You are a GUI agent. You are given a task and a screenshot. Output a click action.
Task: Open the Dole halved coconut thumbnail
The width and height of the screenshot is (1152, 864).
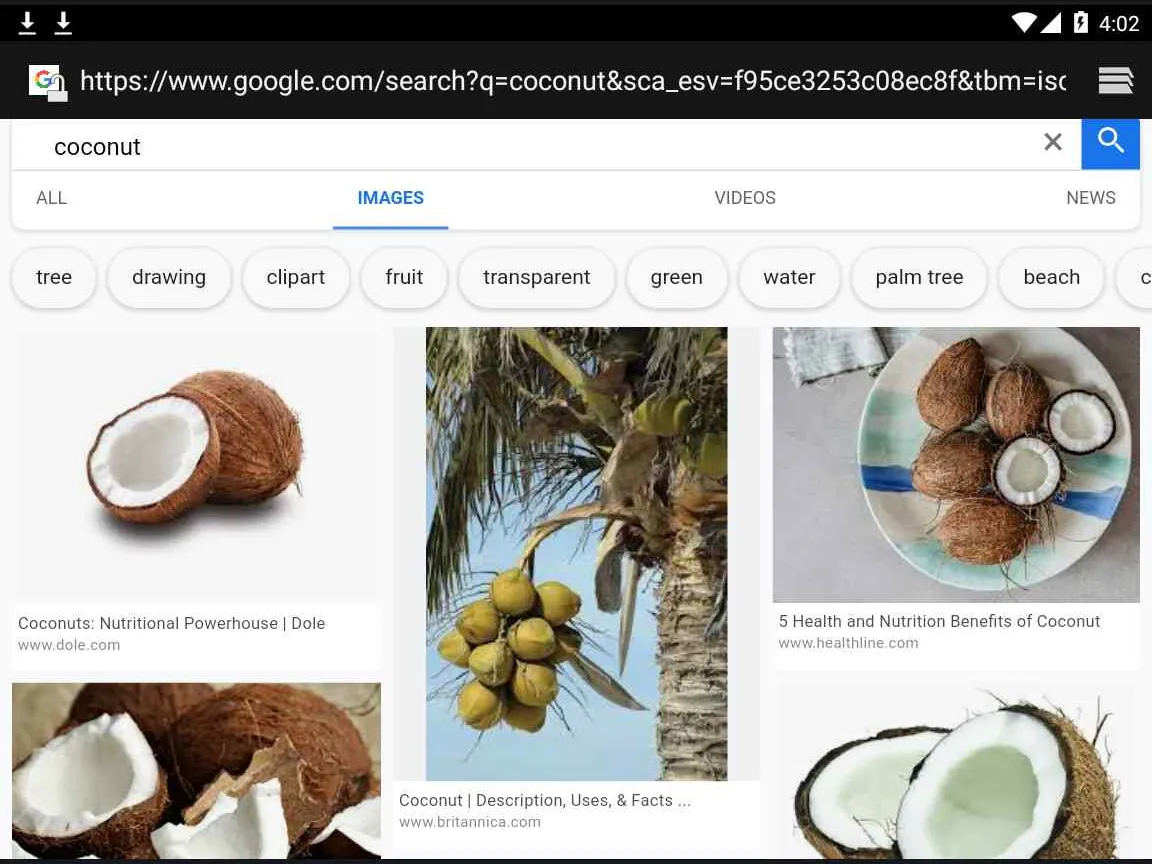(x=196, y=467)
